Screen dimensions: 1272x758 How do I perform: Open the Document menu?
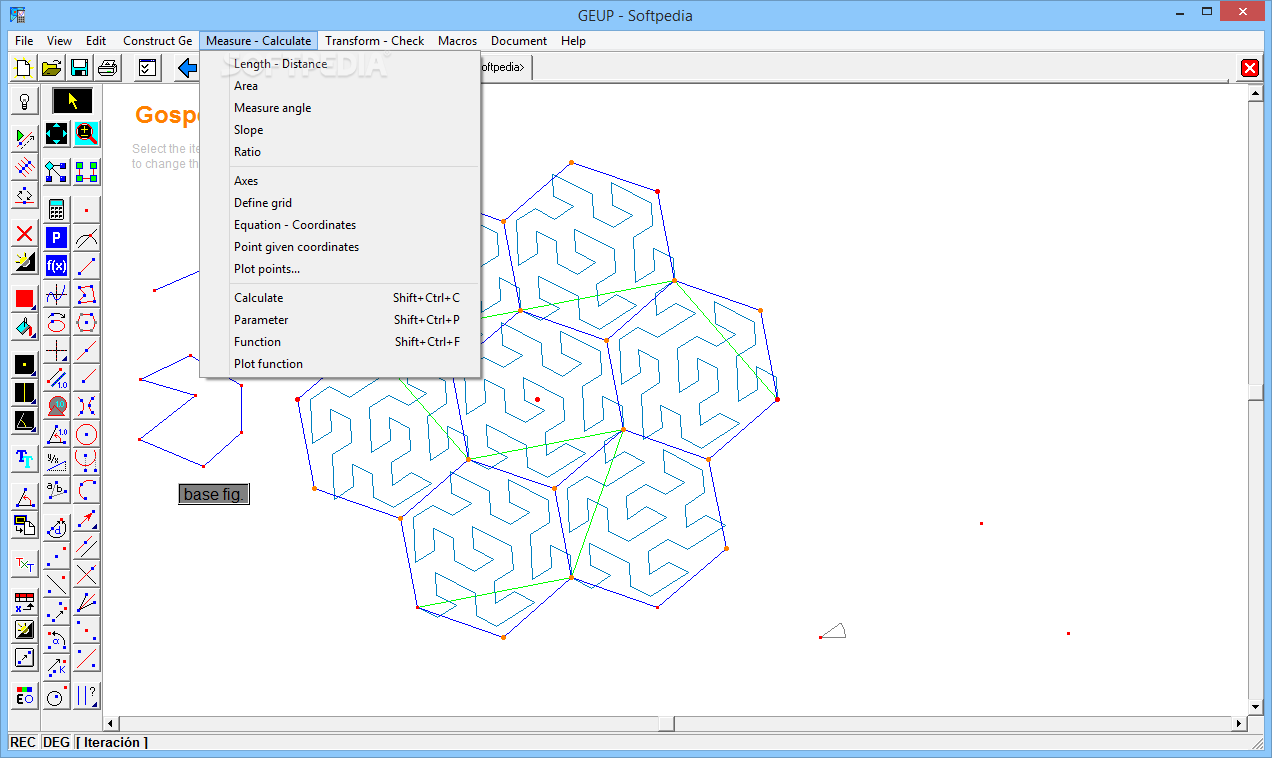click(519, 41)
